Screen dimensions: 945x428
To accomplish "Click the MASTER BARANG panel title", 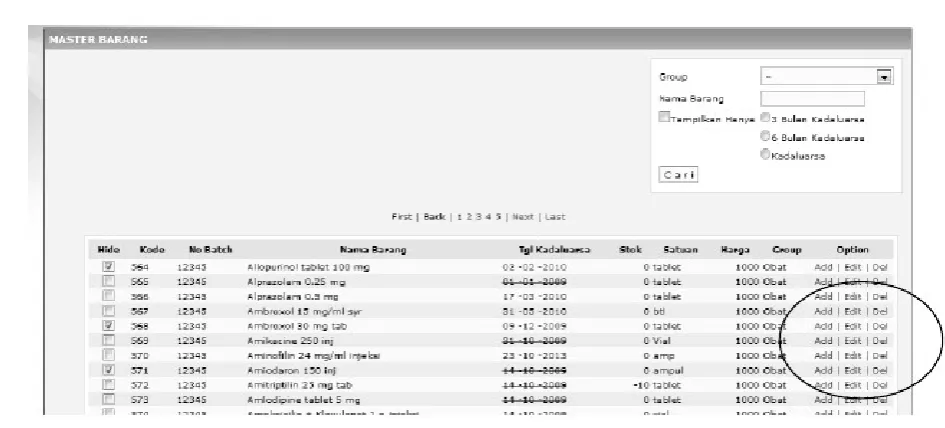I will [98, 40].
